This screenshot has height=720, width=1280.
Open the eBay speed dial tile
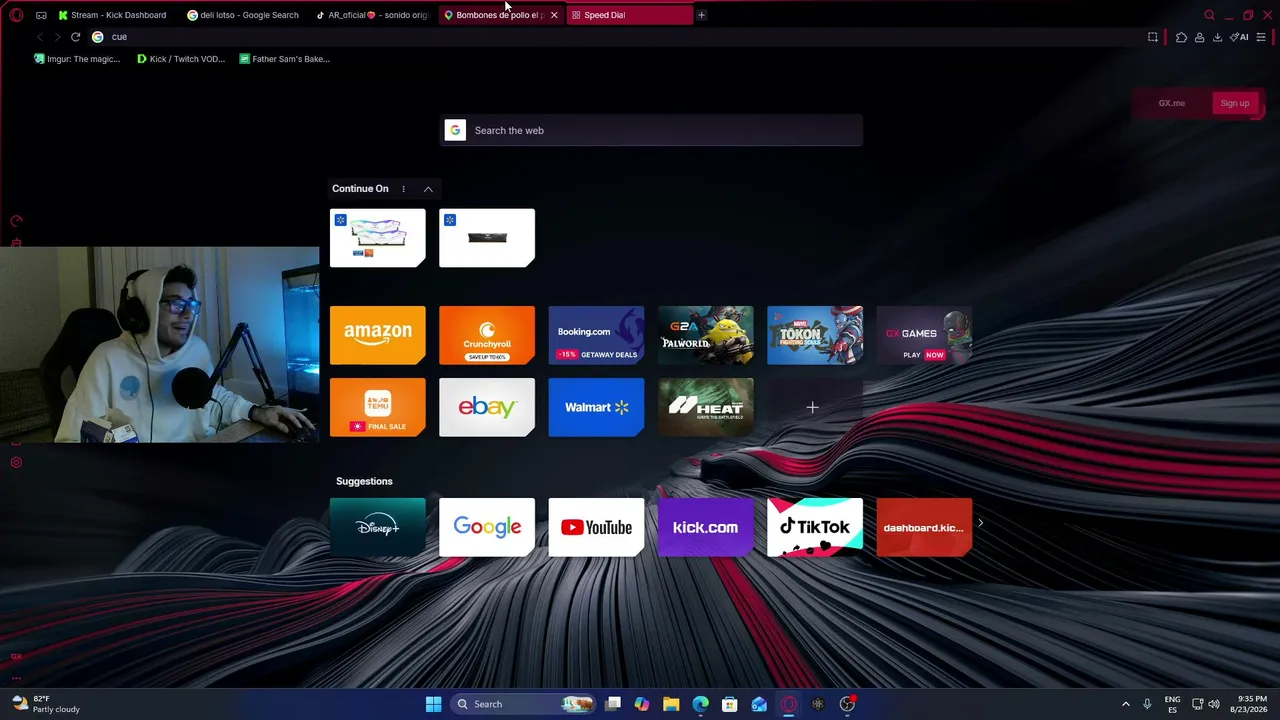click(487, 407)
